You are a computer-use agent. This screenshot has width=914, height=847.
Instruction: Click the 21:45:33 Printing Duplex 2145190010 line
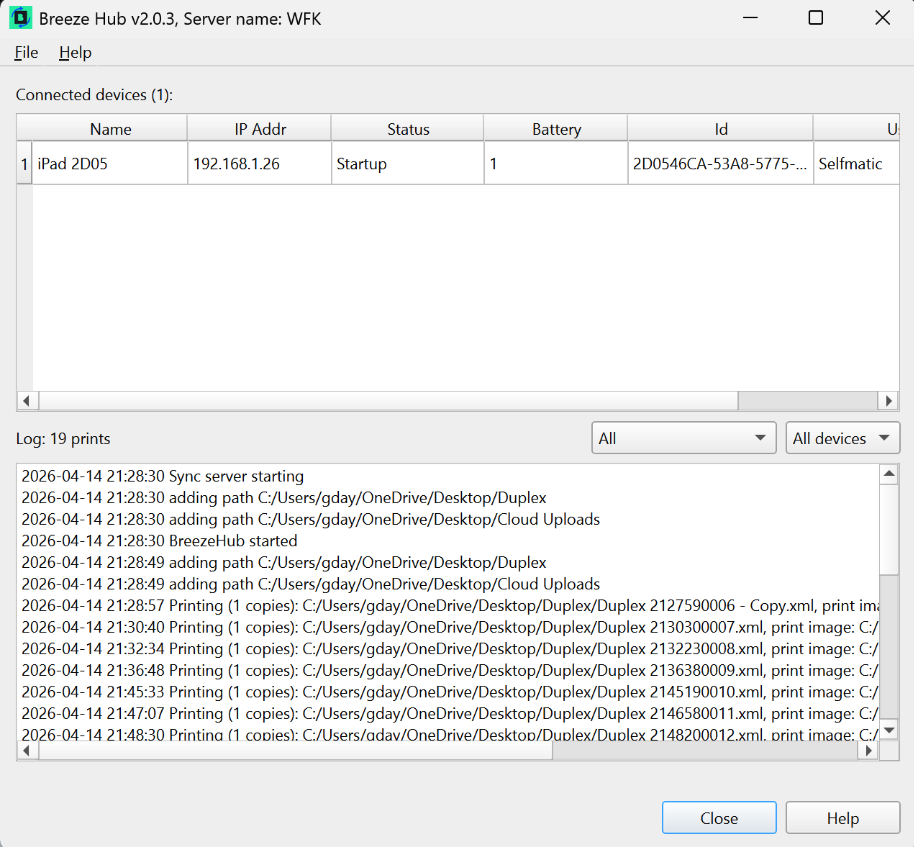[x=449, y=692]
